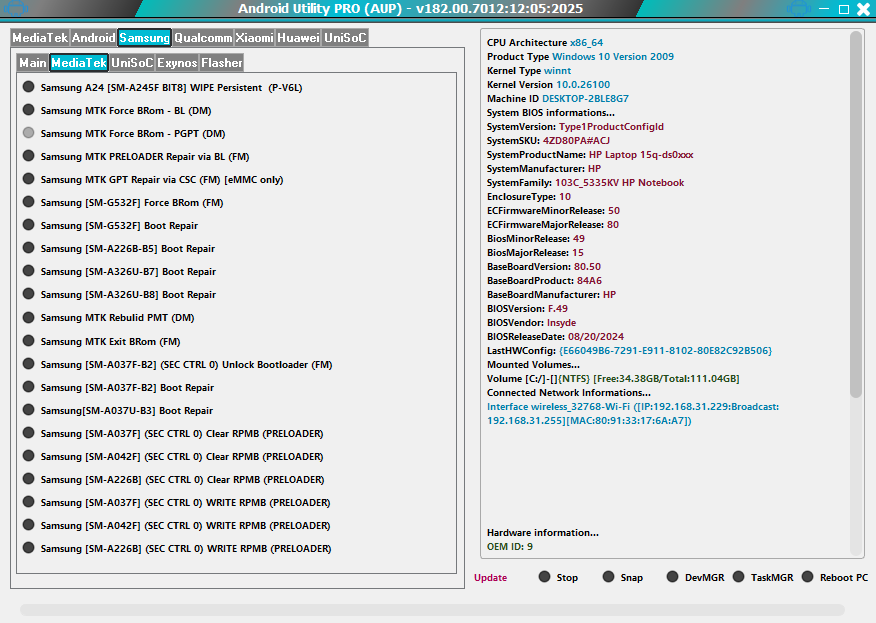Click the bottom progress bar
Image resolution: width=876 pixels, height=623 pixels.
point(432,610)
